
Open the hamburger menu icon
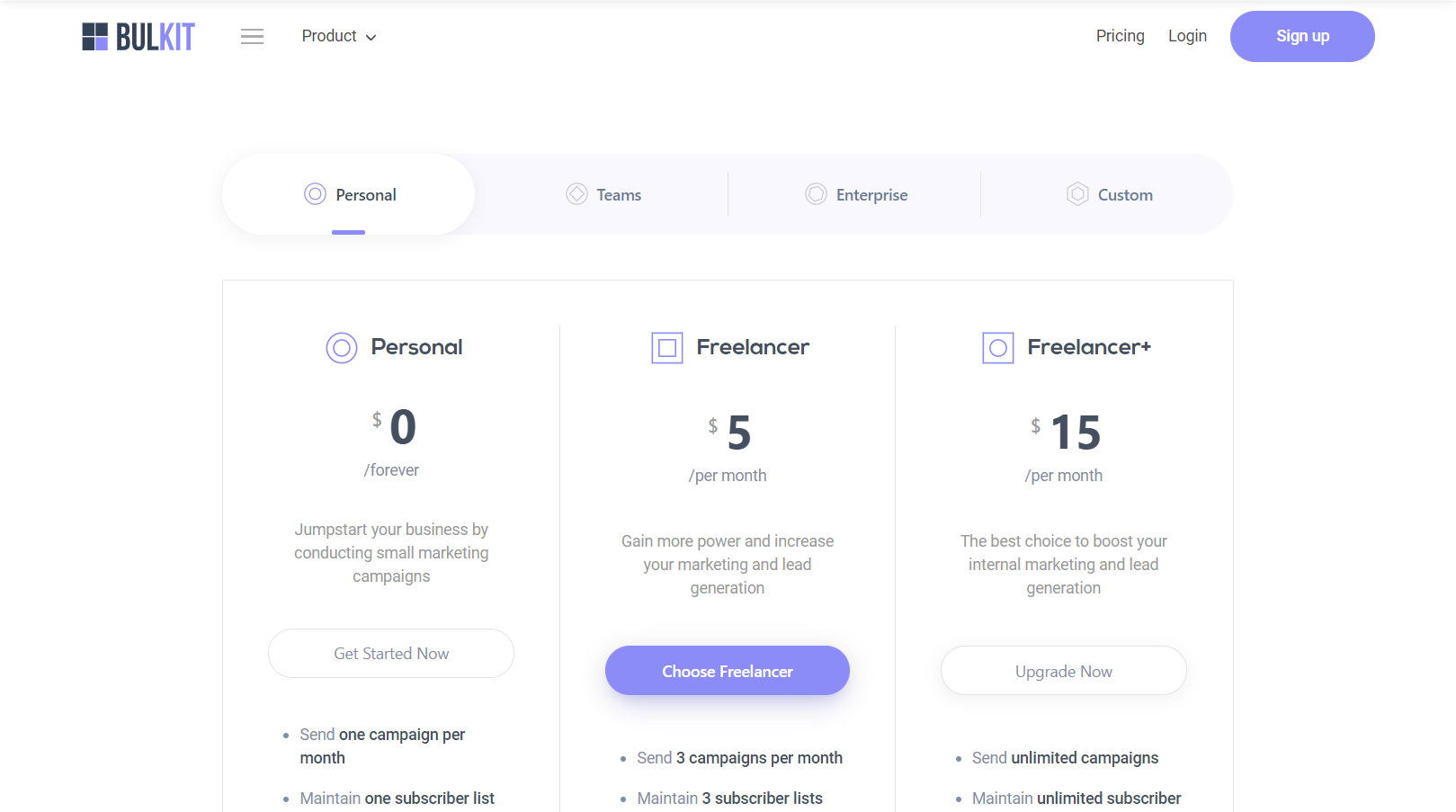pyautogui.click(x=252, y=37)
